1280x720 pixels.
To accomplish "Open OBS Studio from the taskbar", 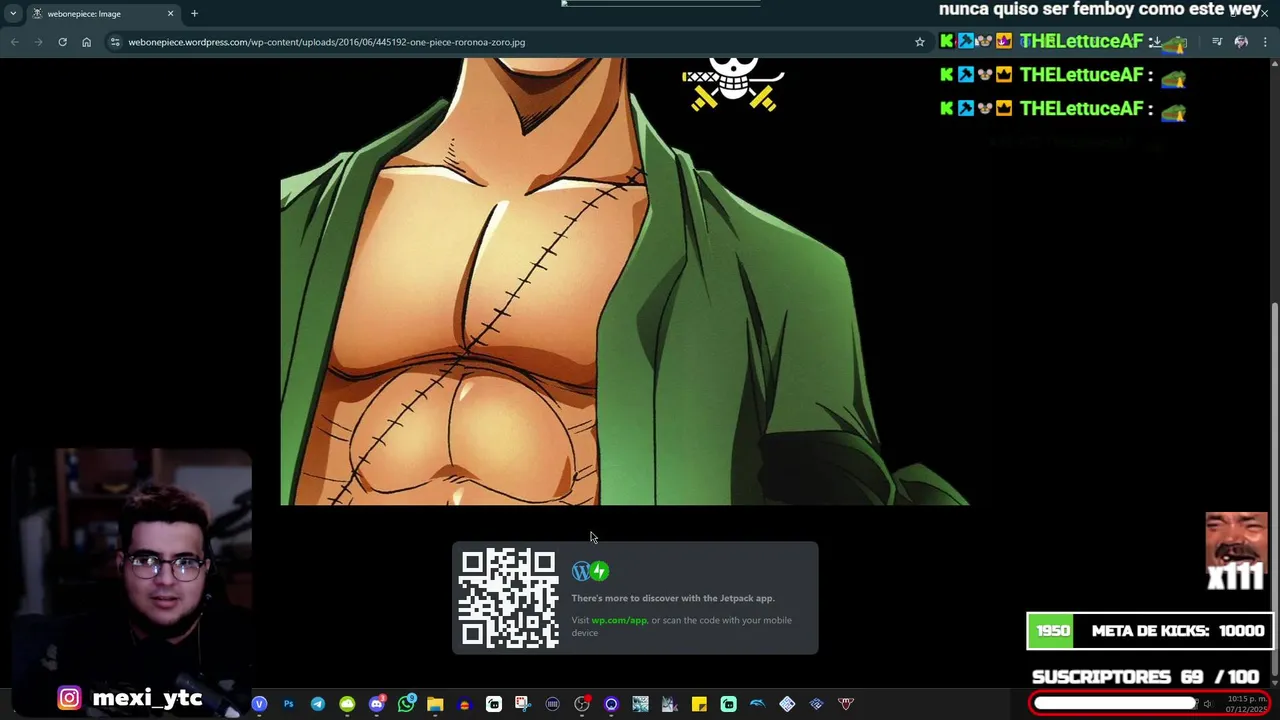I will pyautogui.click(x=582, y=704).
